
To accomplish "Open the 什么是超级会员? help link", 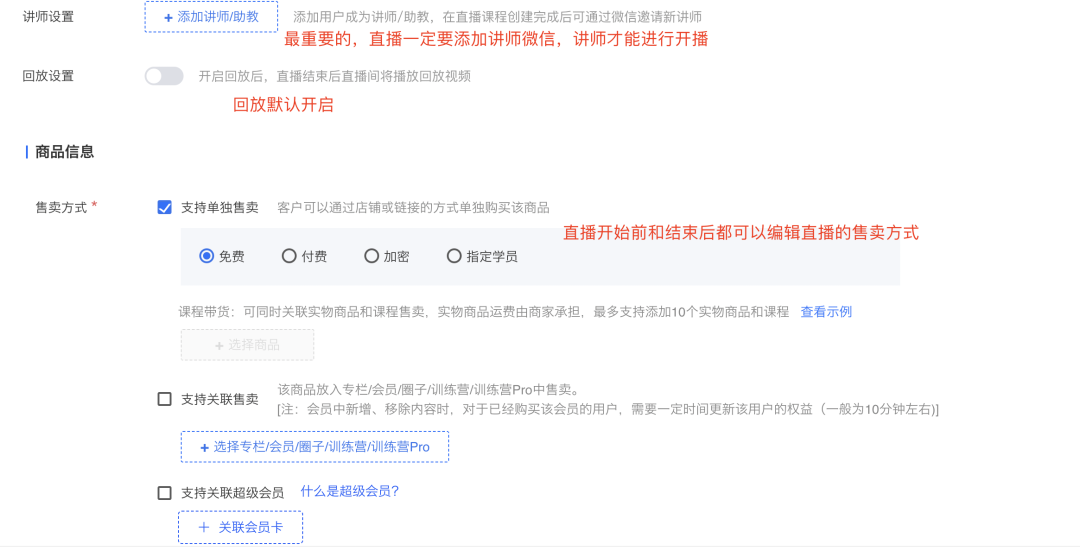I will click(350, 492).
